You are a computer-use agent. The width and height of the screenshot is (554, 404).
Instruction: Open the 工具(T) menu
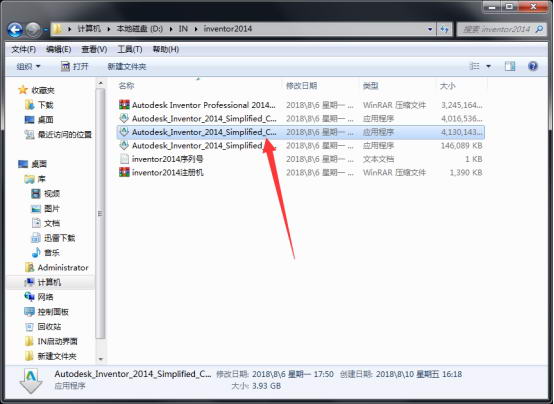pyautogui.click(x=130, y=49)
